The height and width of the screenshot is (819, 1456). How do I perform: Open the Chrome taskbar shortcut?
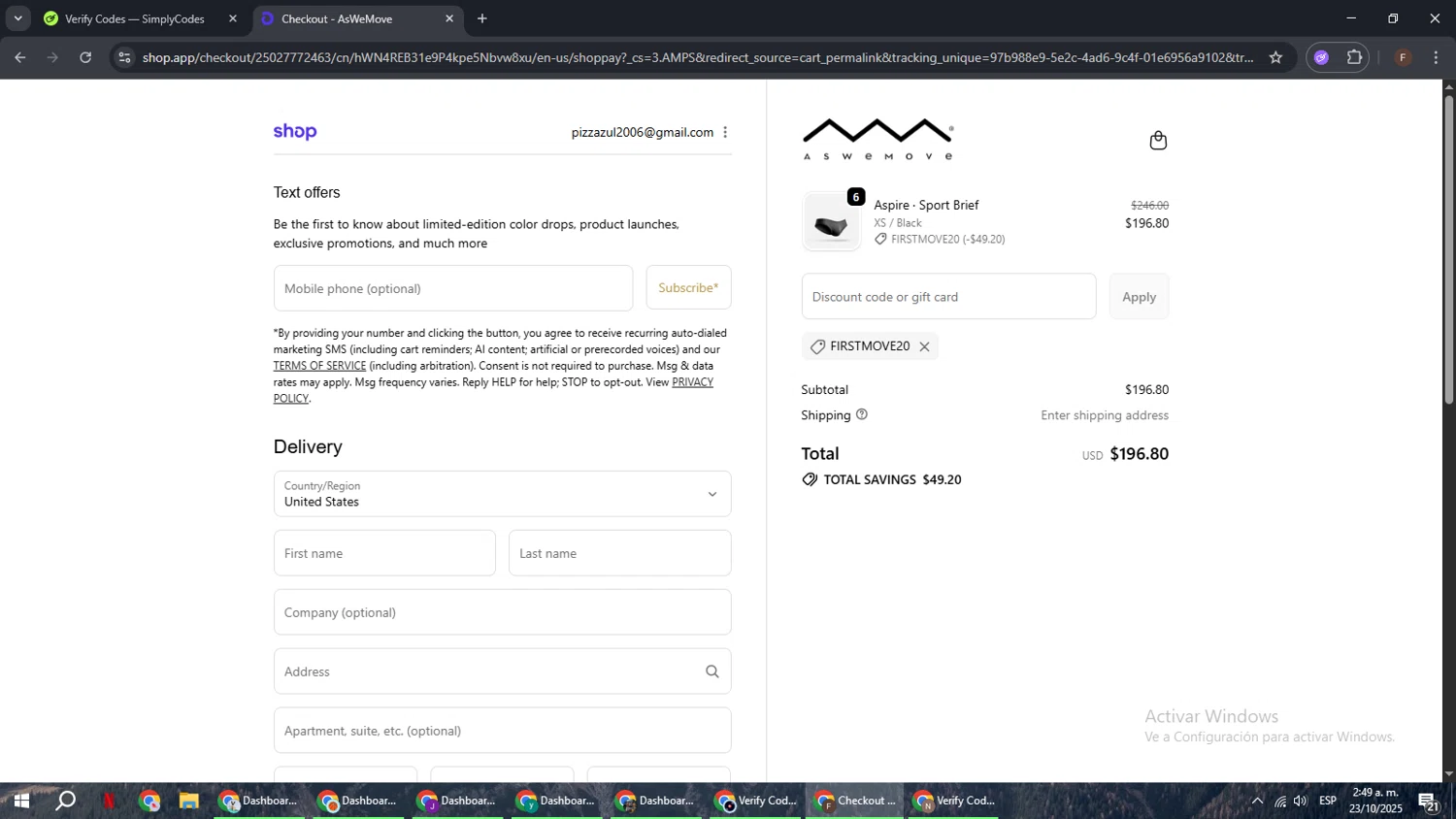[x=149, y=802]
